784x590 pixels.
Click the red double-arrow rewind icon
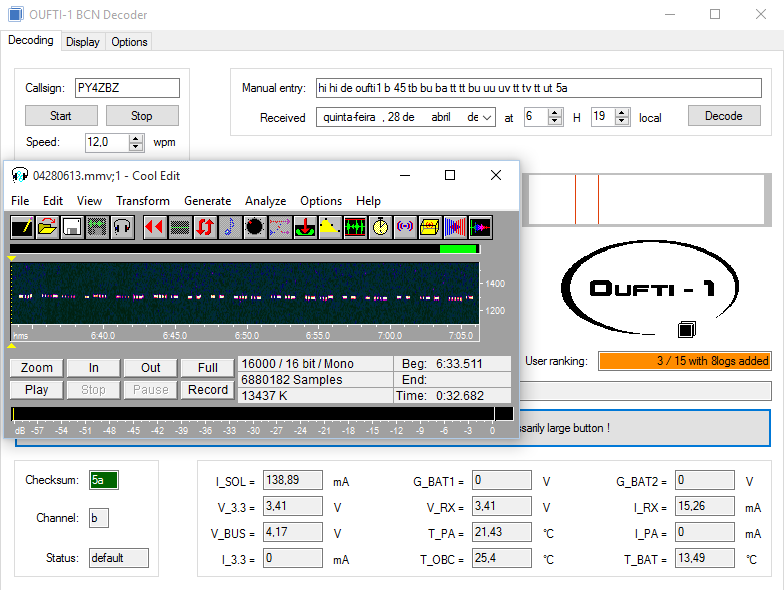[x=154, y=227]
